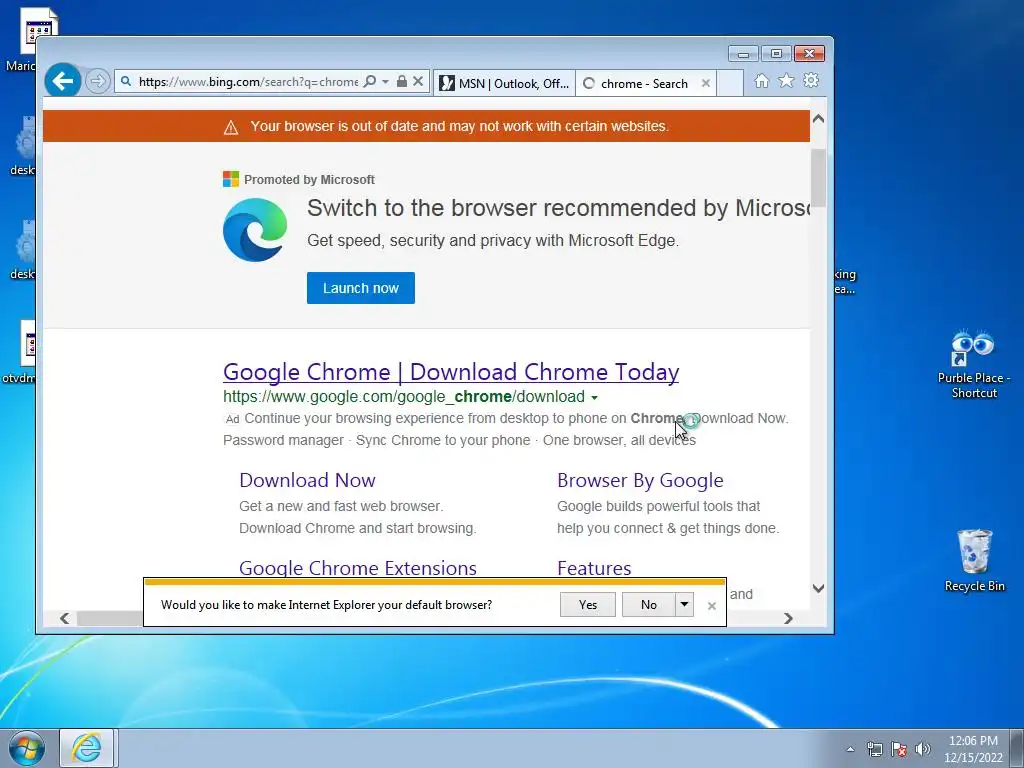Click the 'Promoted by Microsoft' label
This screenshot has height=768, width=1024.
tap(310, 180)
